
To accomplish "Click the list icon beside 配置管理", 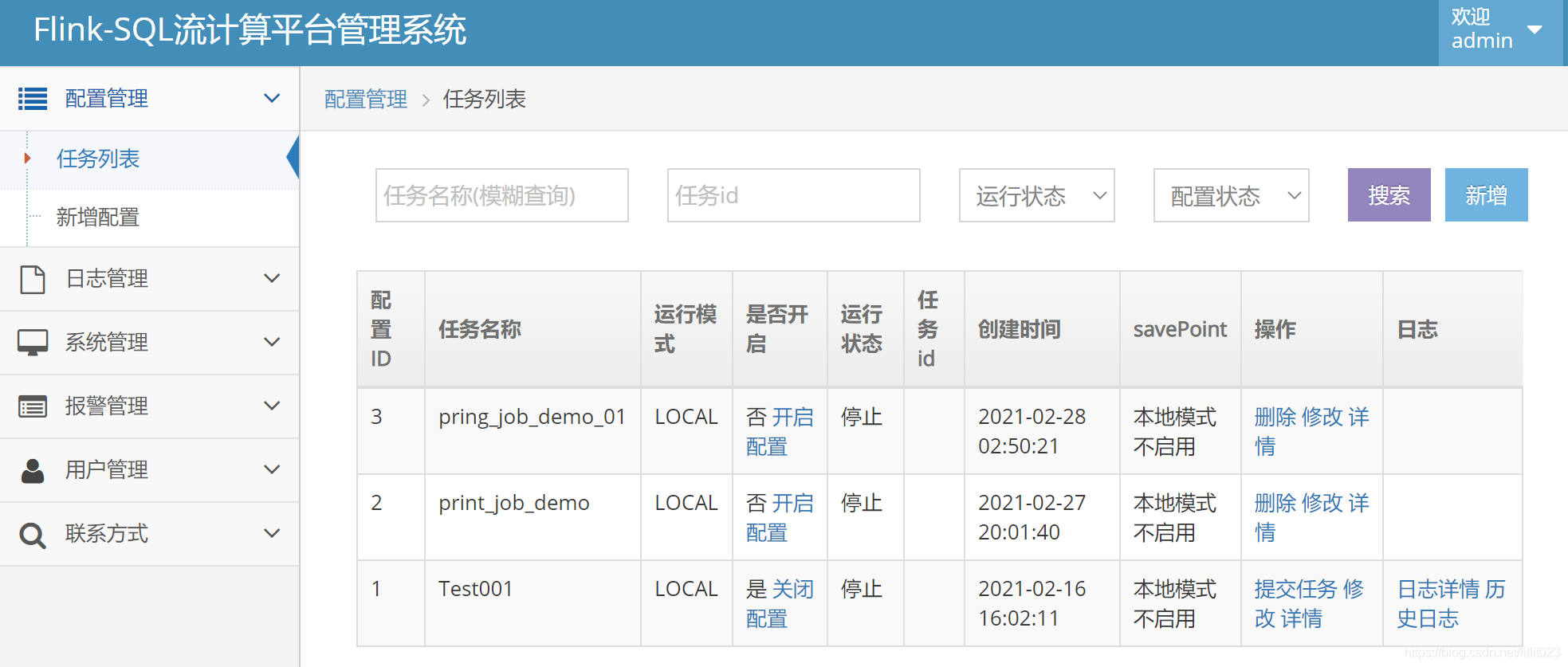I will pyautogui.click(x=33, y=99).
